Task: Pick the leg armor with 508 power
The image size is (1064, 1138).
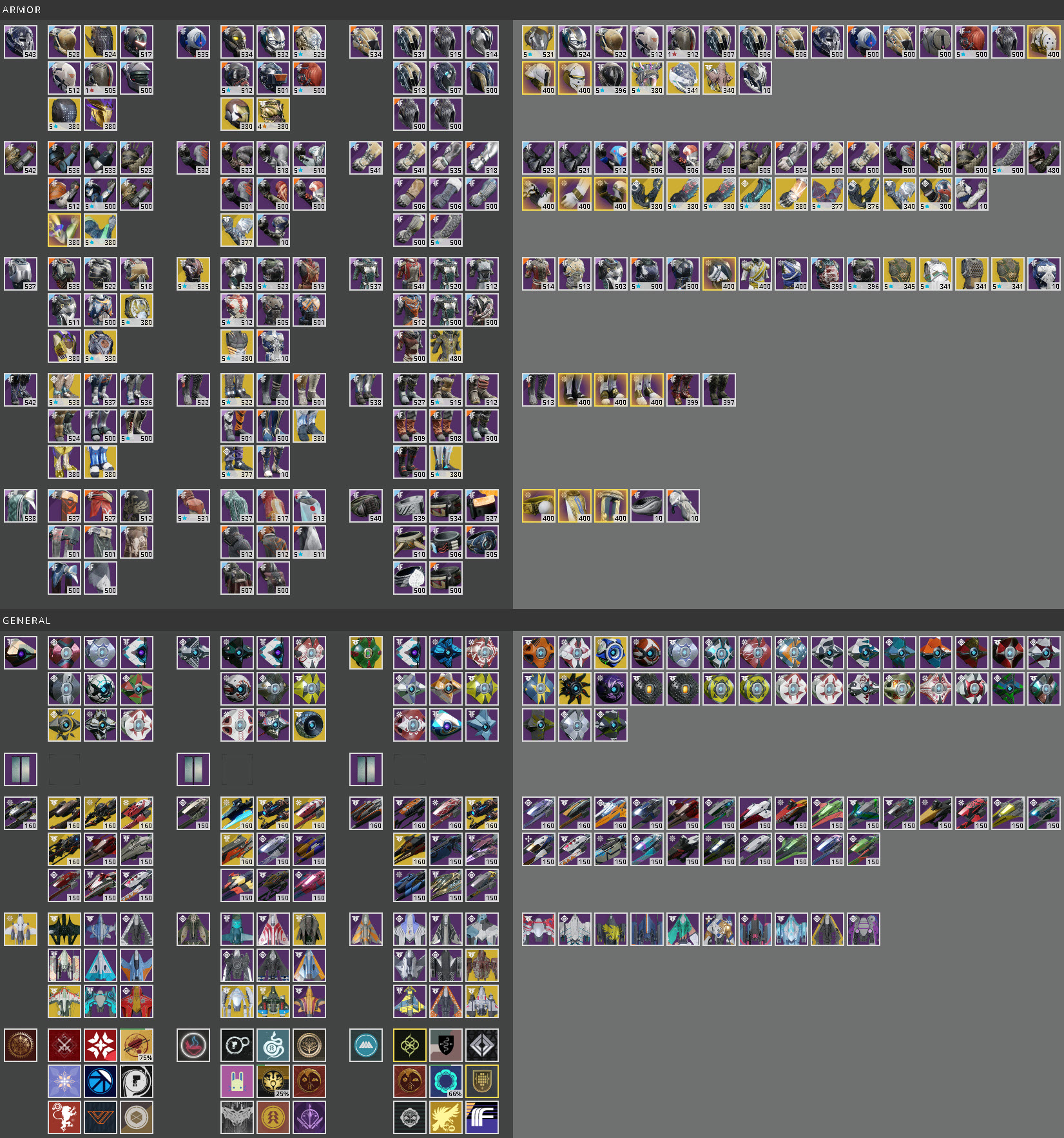Action: [446, 427]
